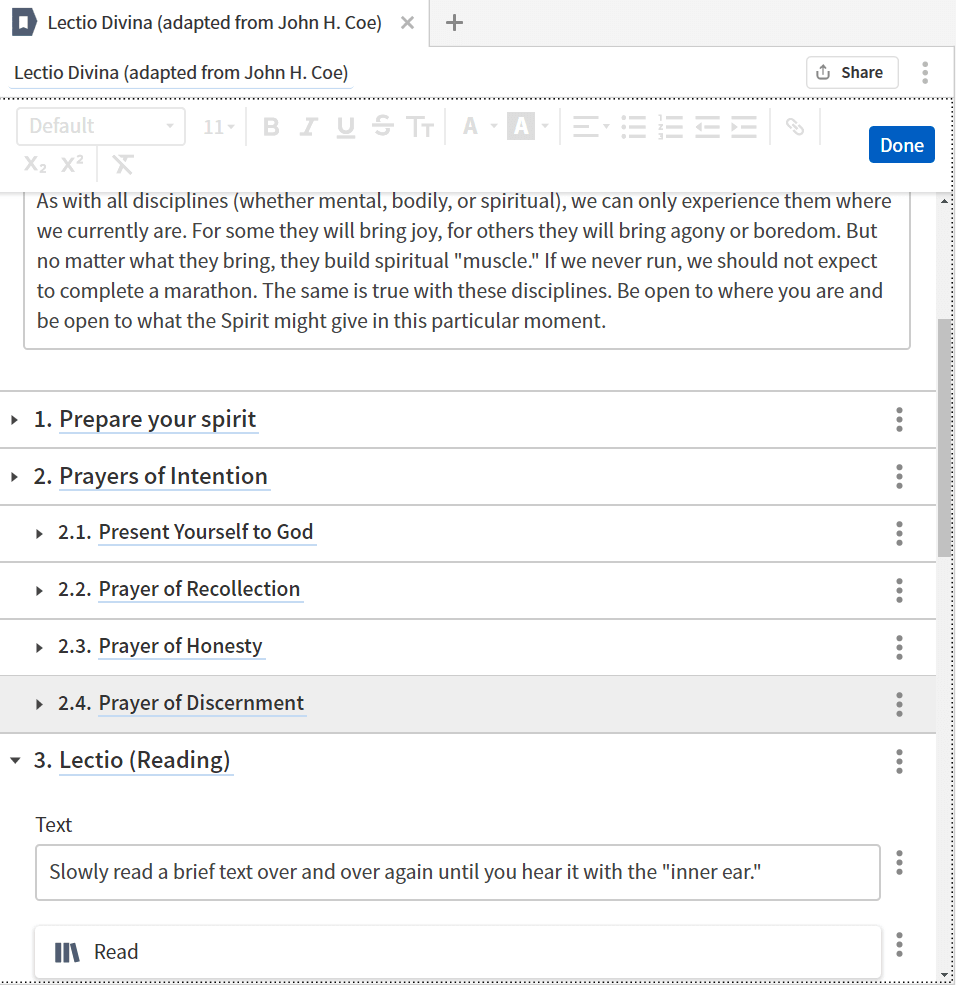Open the text highlight color picker
The width and height of the screenshot is (956, 985).
(x=528, y=127)
